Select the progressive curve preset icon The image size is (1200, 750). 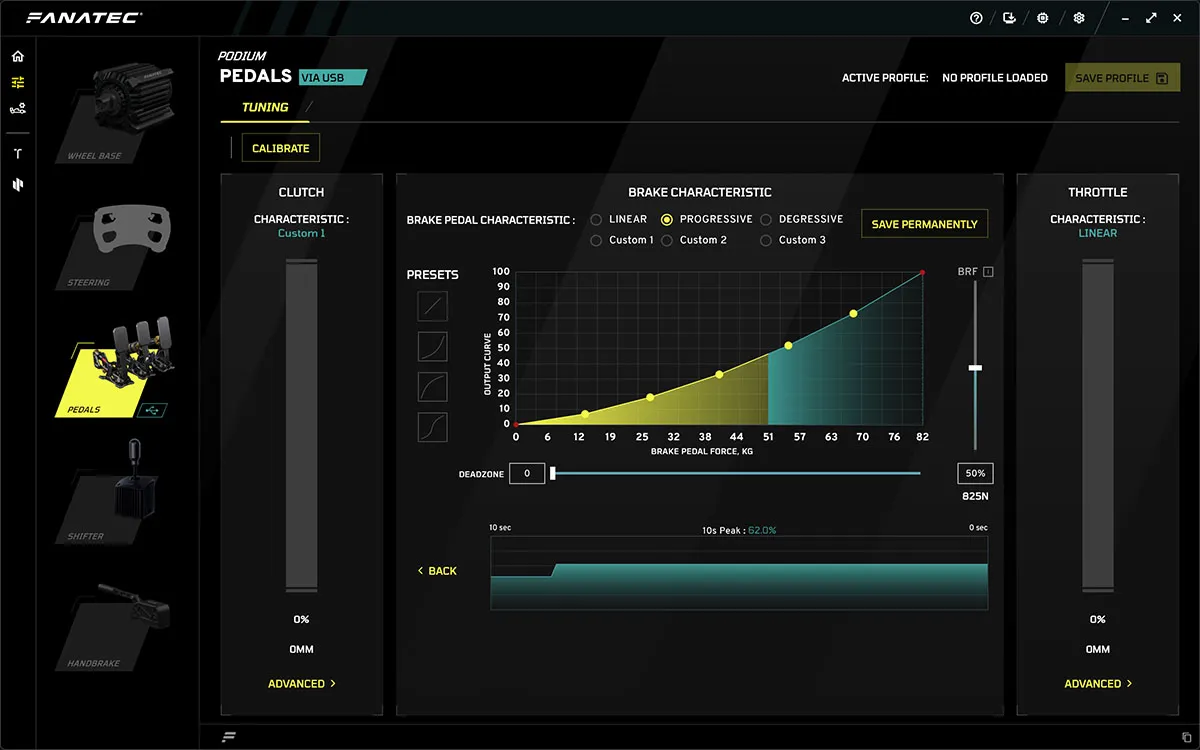[x=433, y=346]
